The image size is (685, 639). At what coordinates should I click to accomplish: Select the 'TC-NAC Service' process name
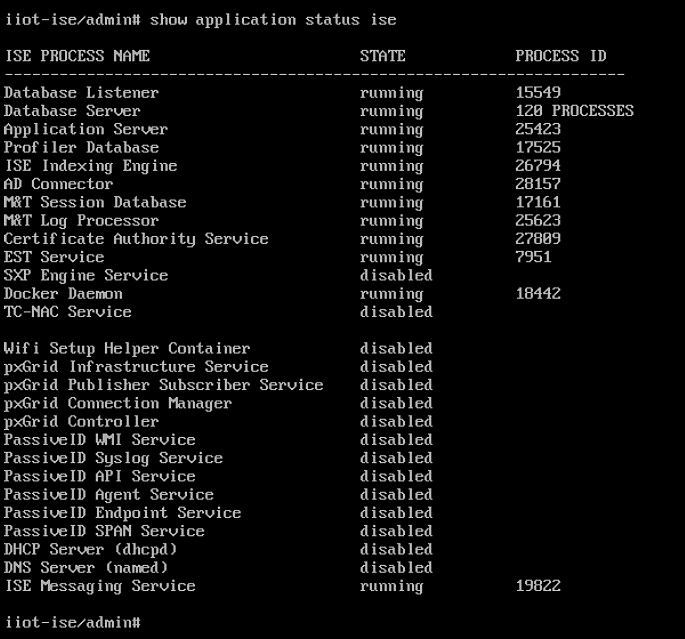pos(68,312)
